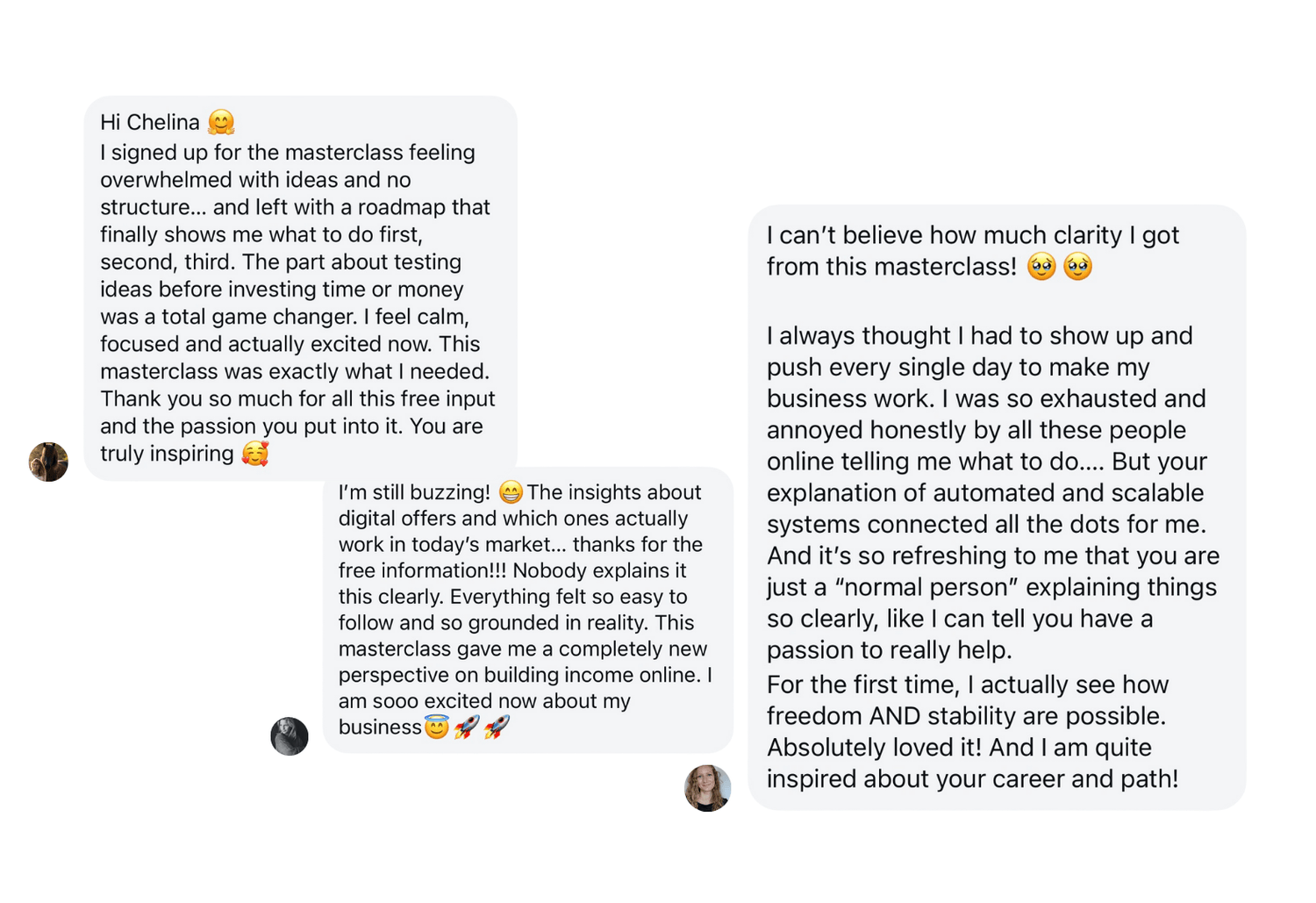Click the "Hi Chelina" greeting text
The height and width of the screenshot is (903, 1316).
click(x=150, y=122)
